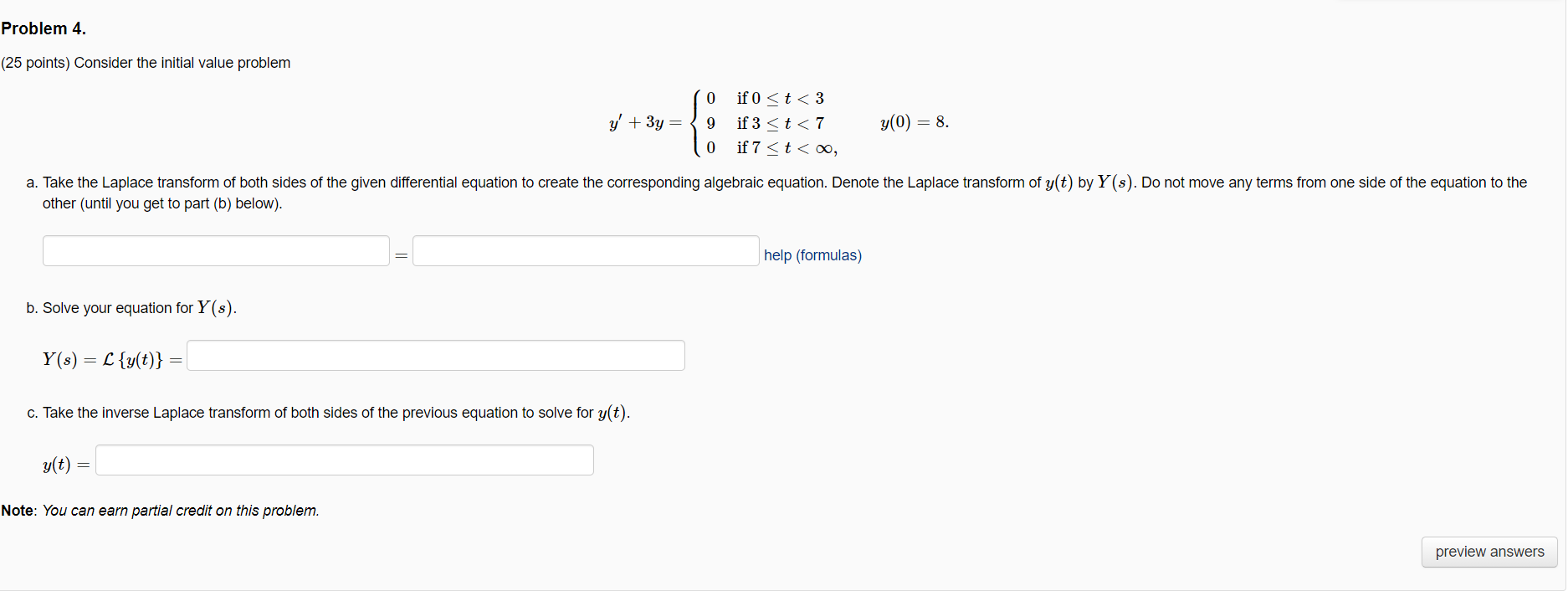Click inside the right answer box in part (a)
The height and width of the screenshot is (591, 1568).
[x=585, y=250]
